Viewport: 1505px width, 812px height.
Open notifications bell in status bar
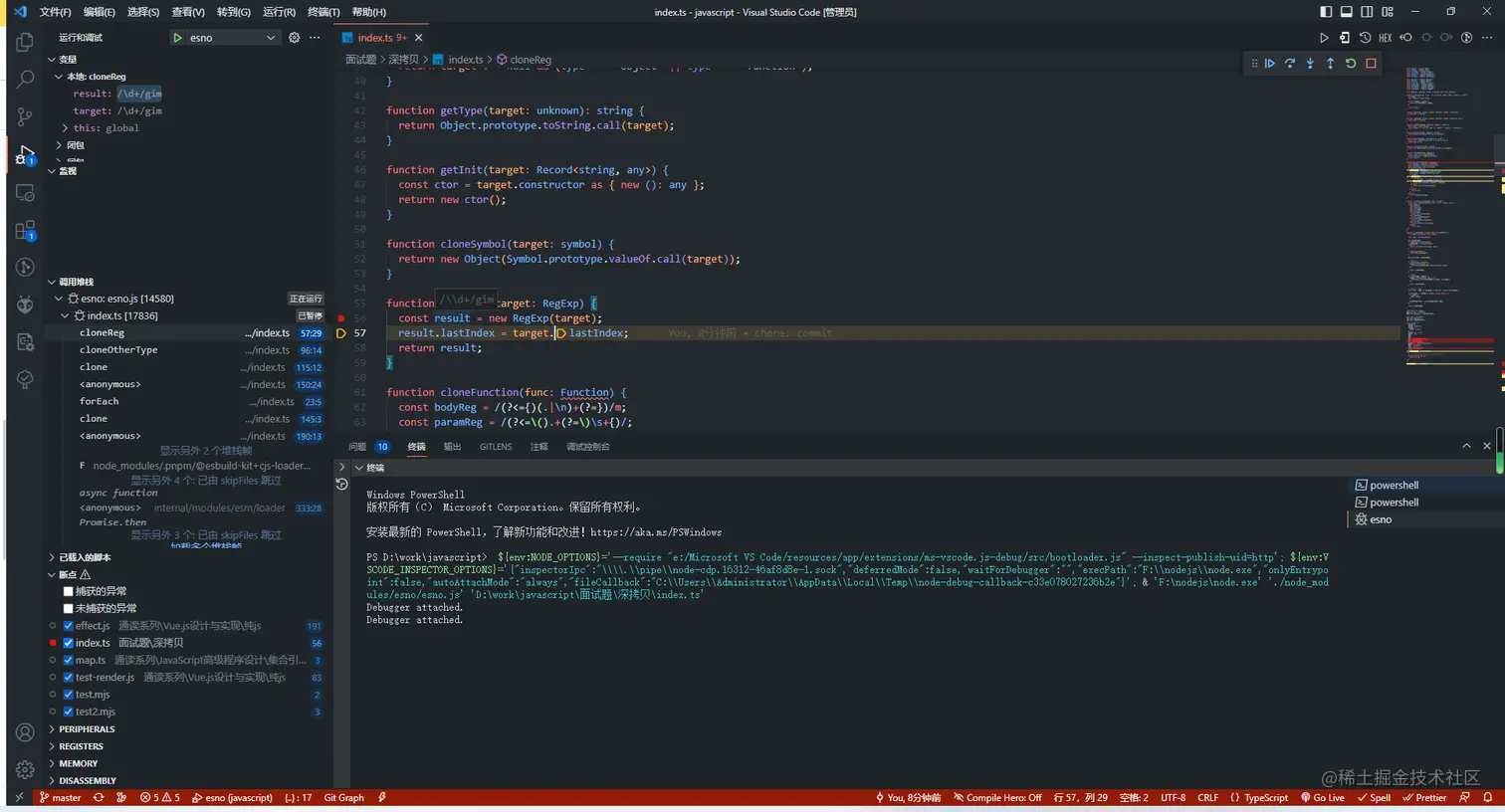1488,797
